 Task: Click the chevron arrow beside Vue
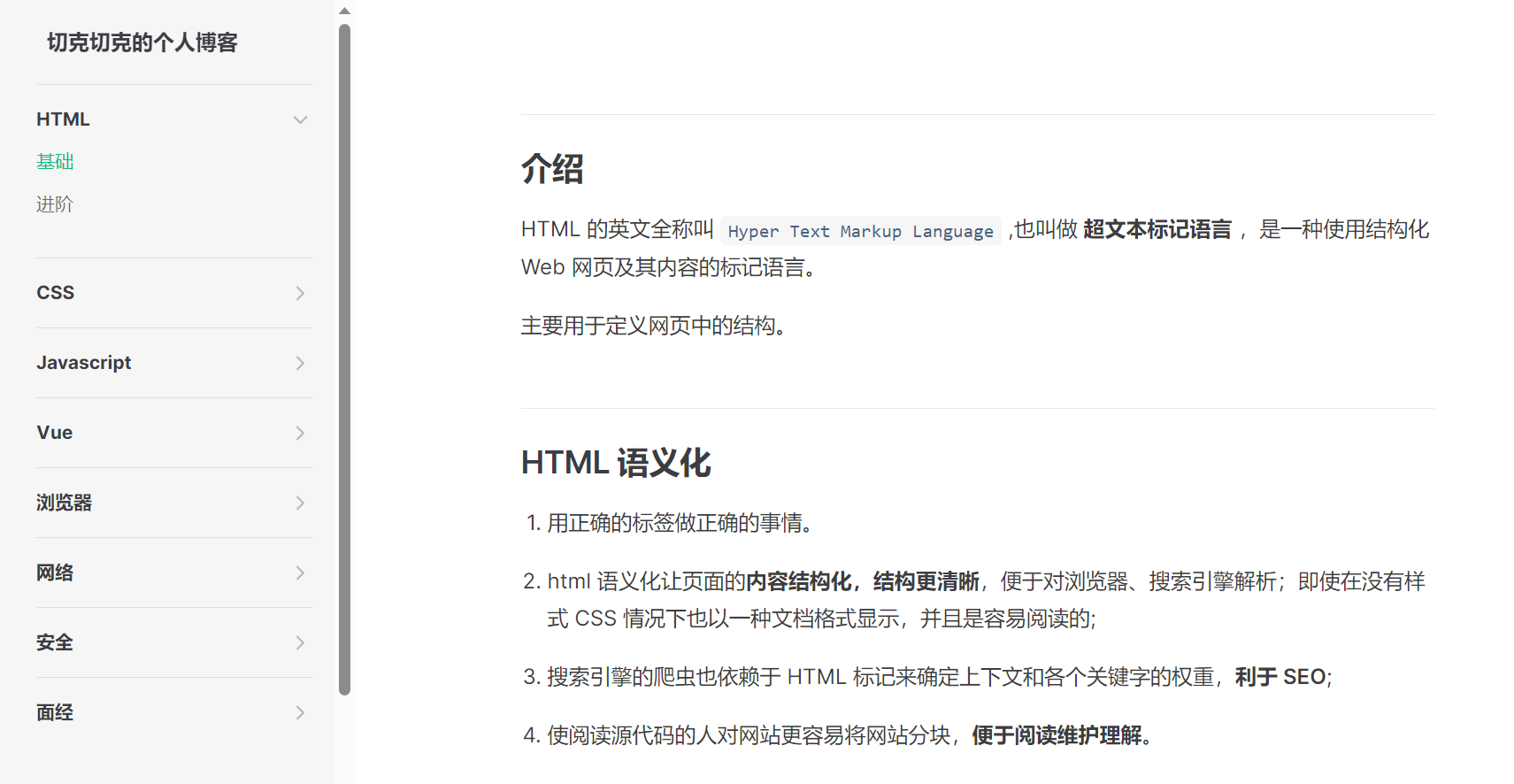(300, 433)
